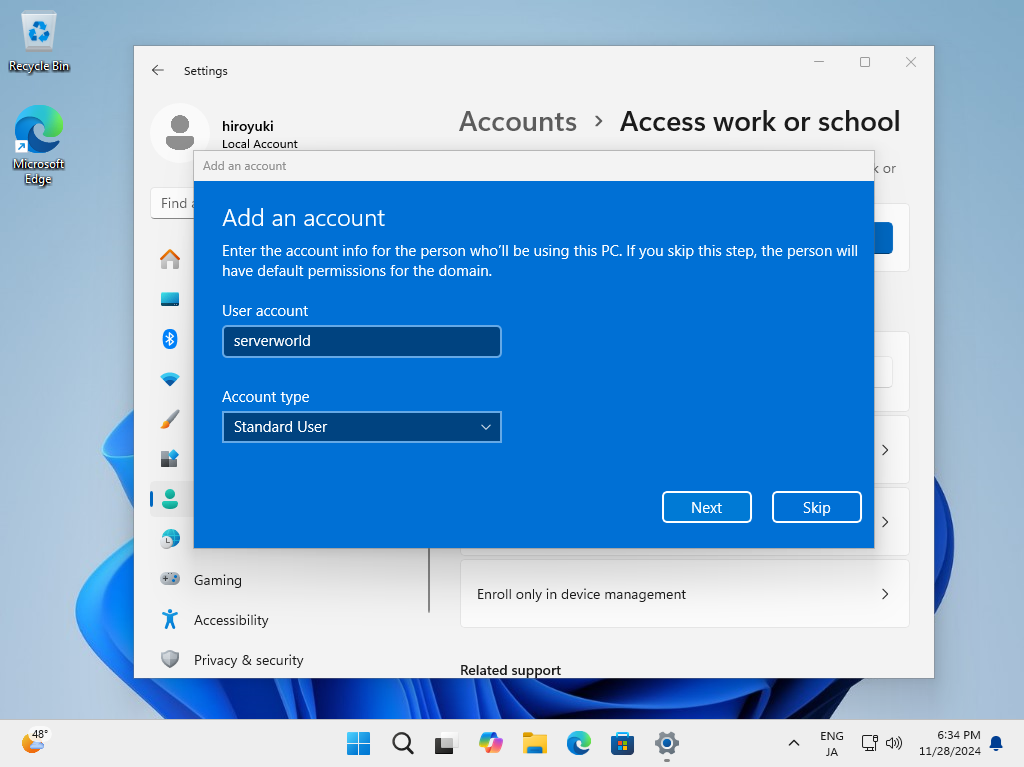Image resolution: width=1024 pixels, height=767 pixels.
Task: Click the Accounts person icon in sidebar
Action: coord(170,499)
